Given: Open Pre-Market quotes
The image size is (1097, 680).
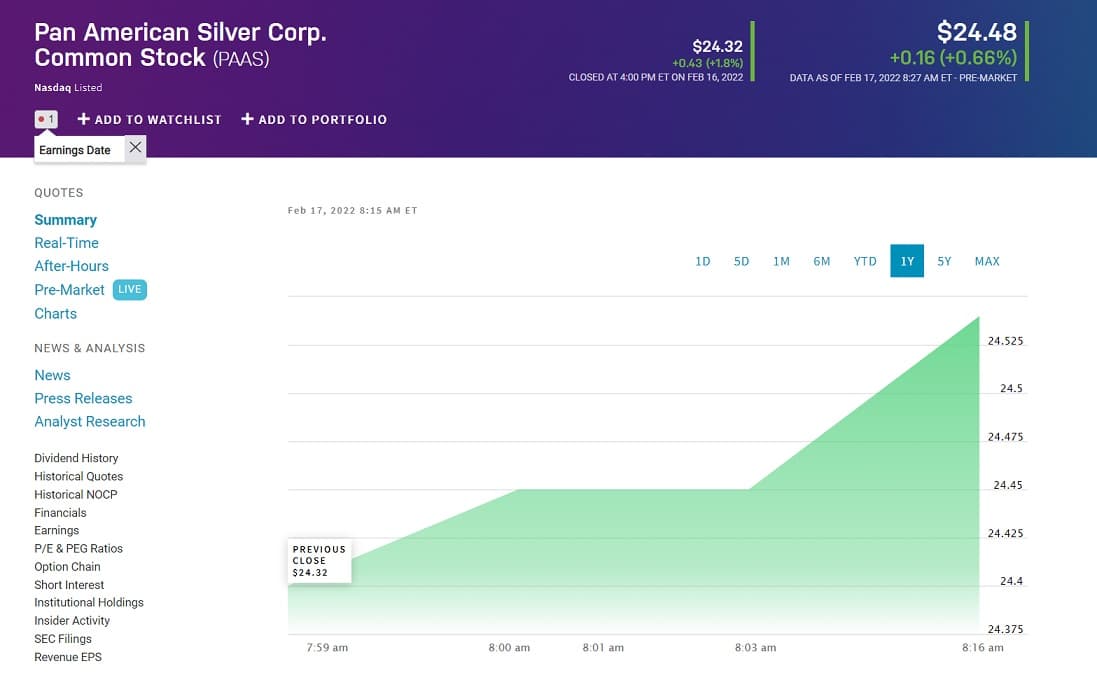Looking at the screenshot, I should click(x=69, y=290).
